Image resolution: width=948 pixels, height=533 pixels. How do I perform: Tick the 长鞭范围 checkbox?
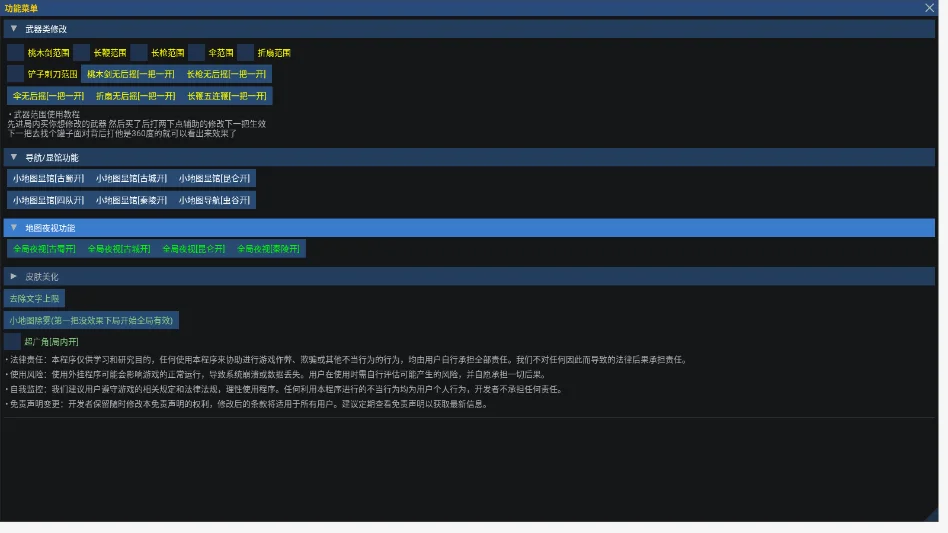point(82,53)
